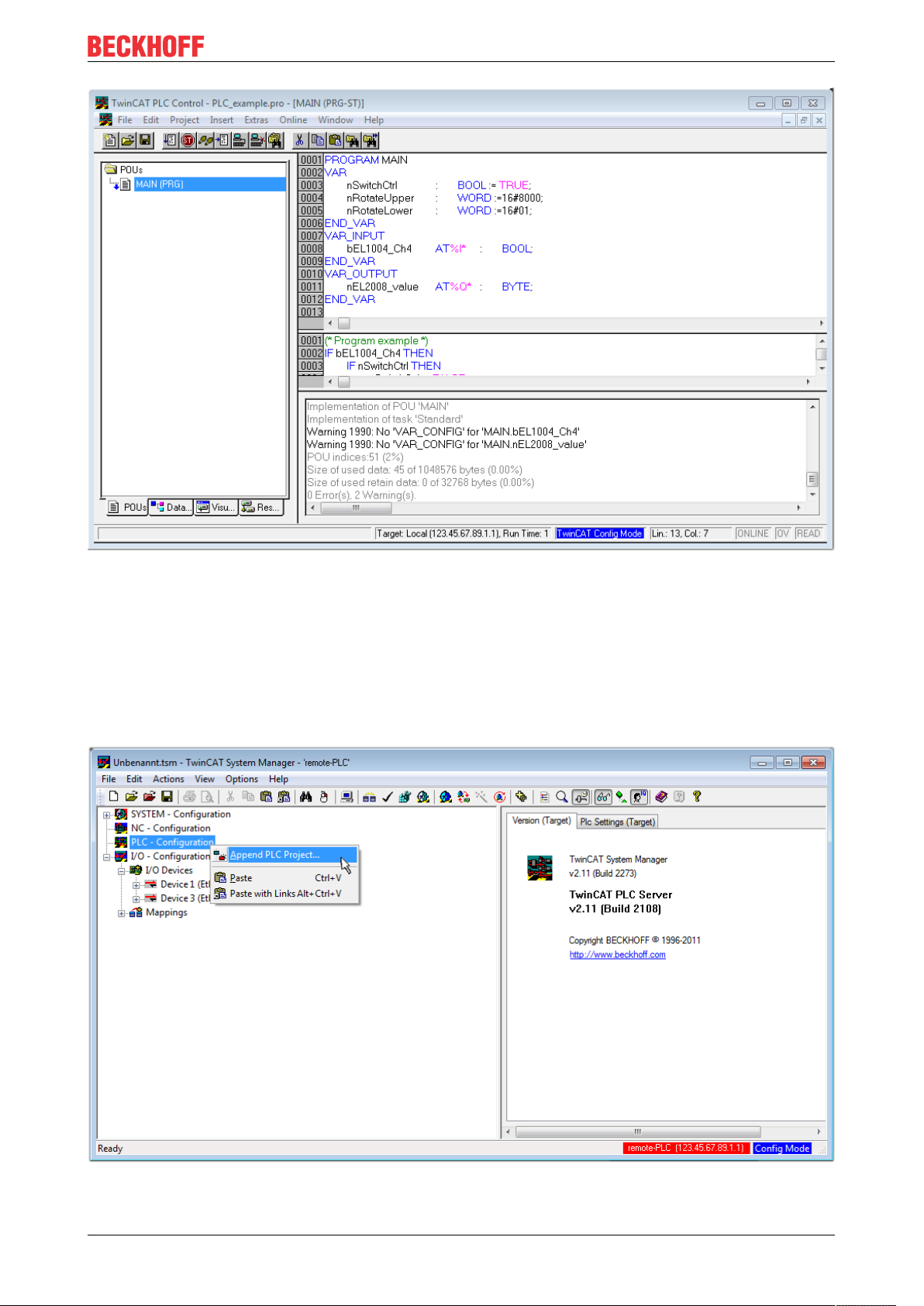Image resolution: width=924 pixels, height=1306 pixels.
Task: Click the glasses icon in System Manager toolbar
Action: pyautogui.click(x=603, y=797)
